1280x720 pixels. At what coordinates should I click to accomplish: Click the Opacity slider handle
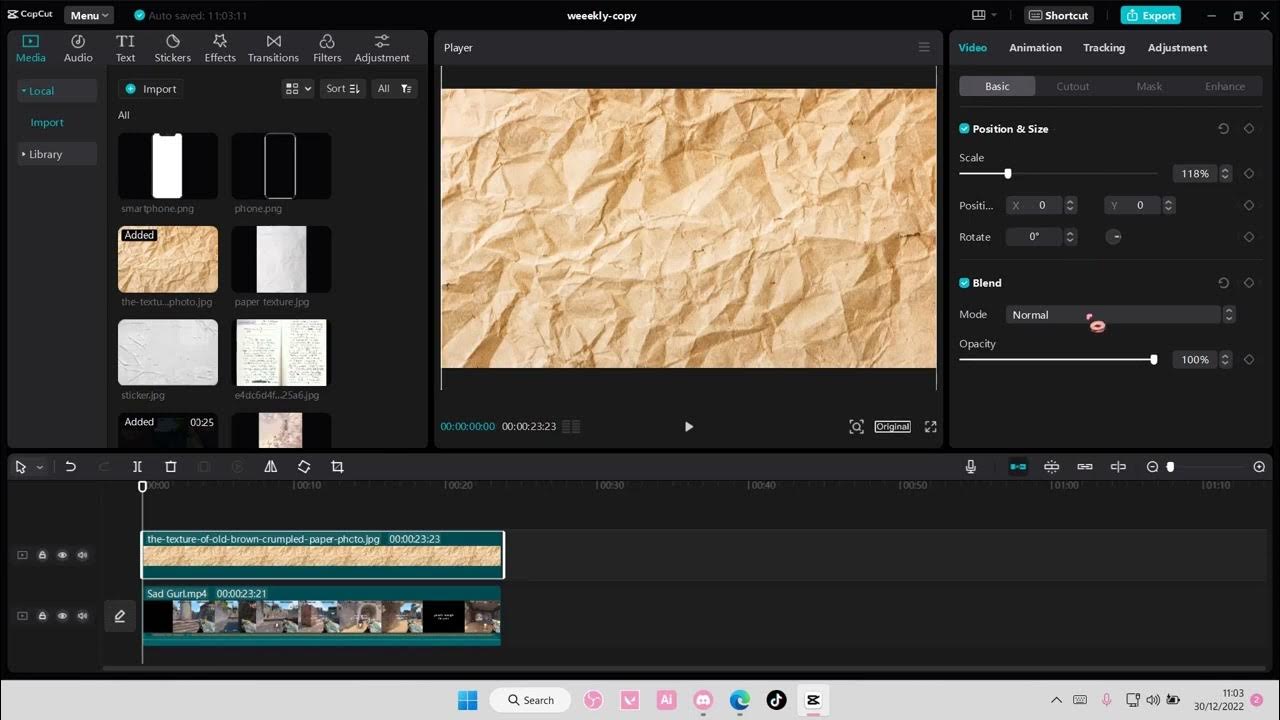click(1154, 359)
